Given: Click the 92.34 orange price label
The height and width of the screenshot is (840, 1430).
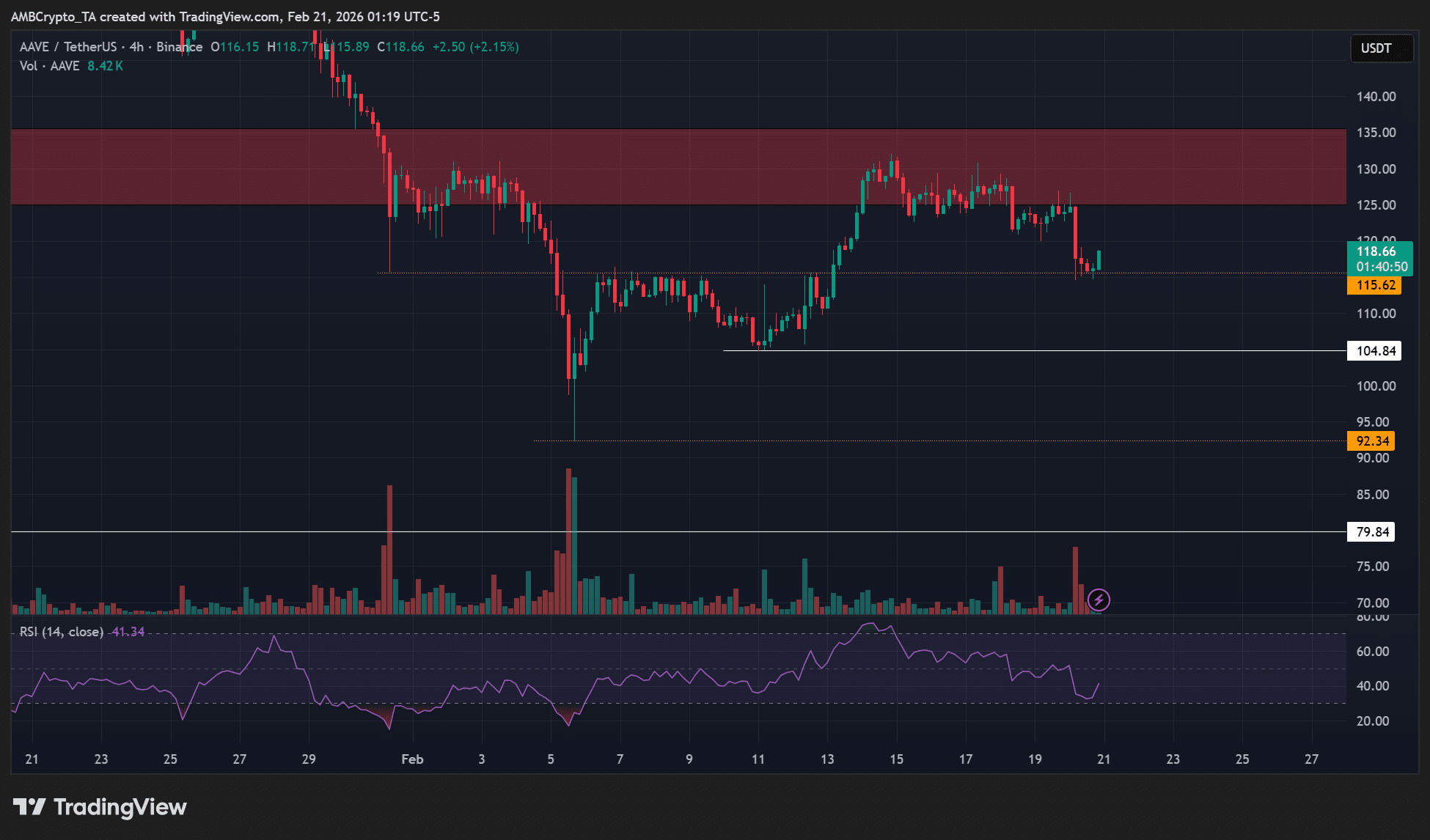Looking at the screenshot, I should click(x=1371, y=441).
